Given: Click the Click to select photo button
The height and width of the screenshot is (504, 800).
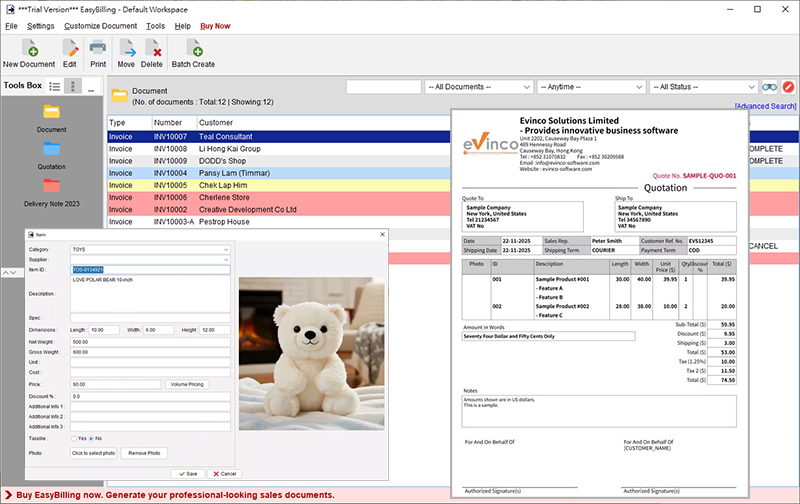Looking at the screenshot, I should (x=93, y=453).
